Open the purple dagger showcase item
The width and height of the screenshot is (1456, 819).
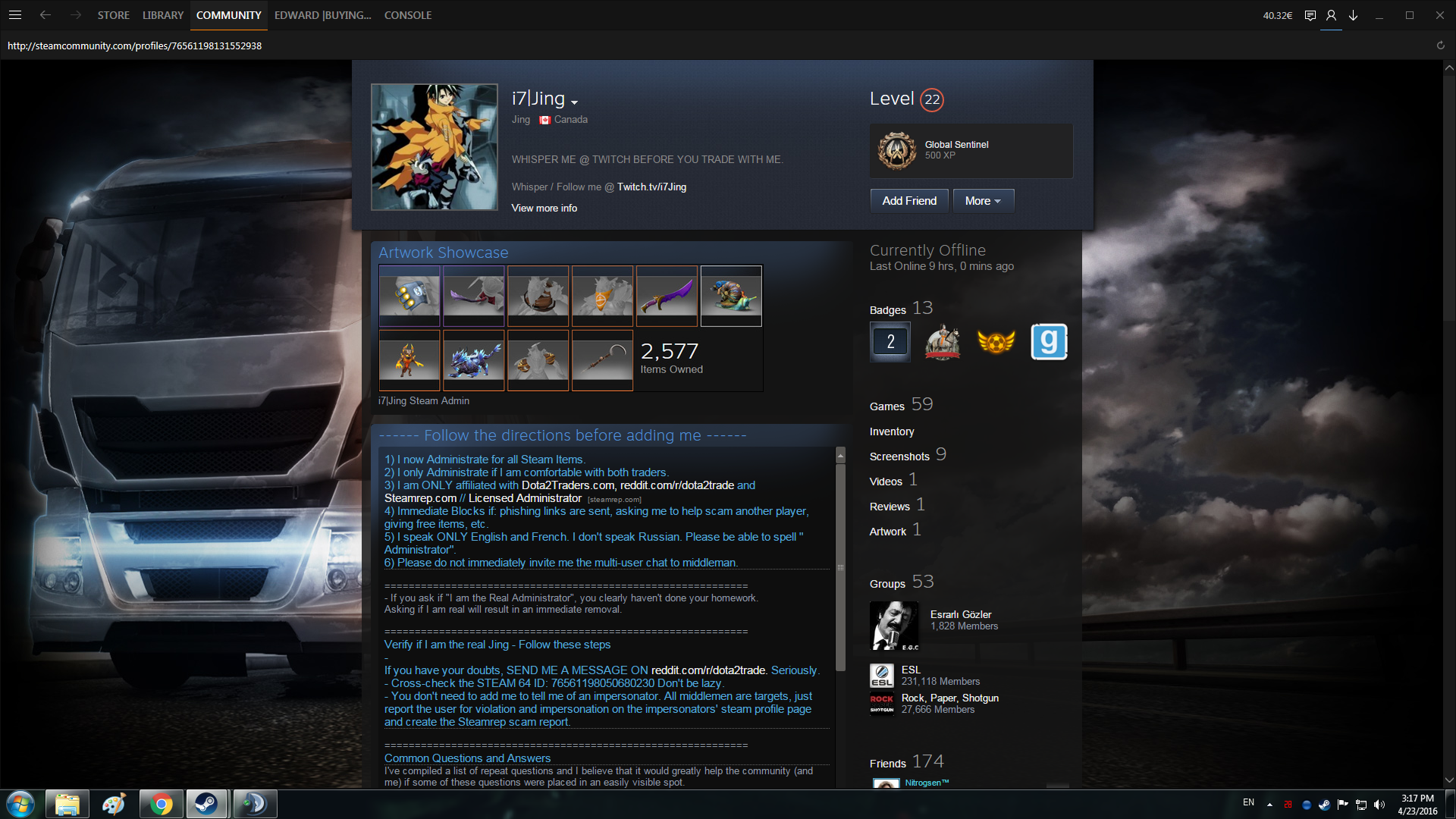(x=667, y=297)
